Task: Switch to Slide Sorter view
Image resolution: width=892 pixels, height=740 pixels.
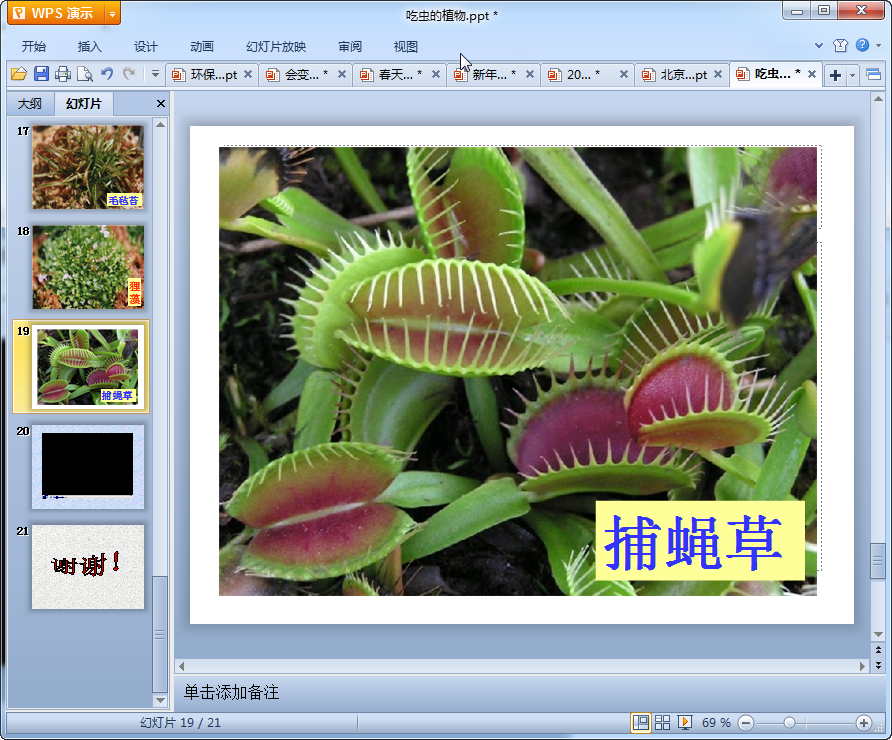Action: pos(662,722)
